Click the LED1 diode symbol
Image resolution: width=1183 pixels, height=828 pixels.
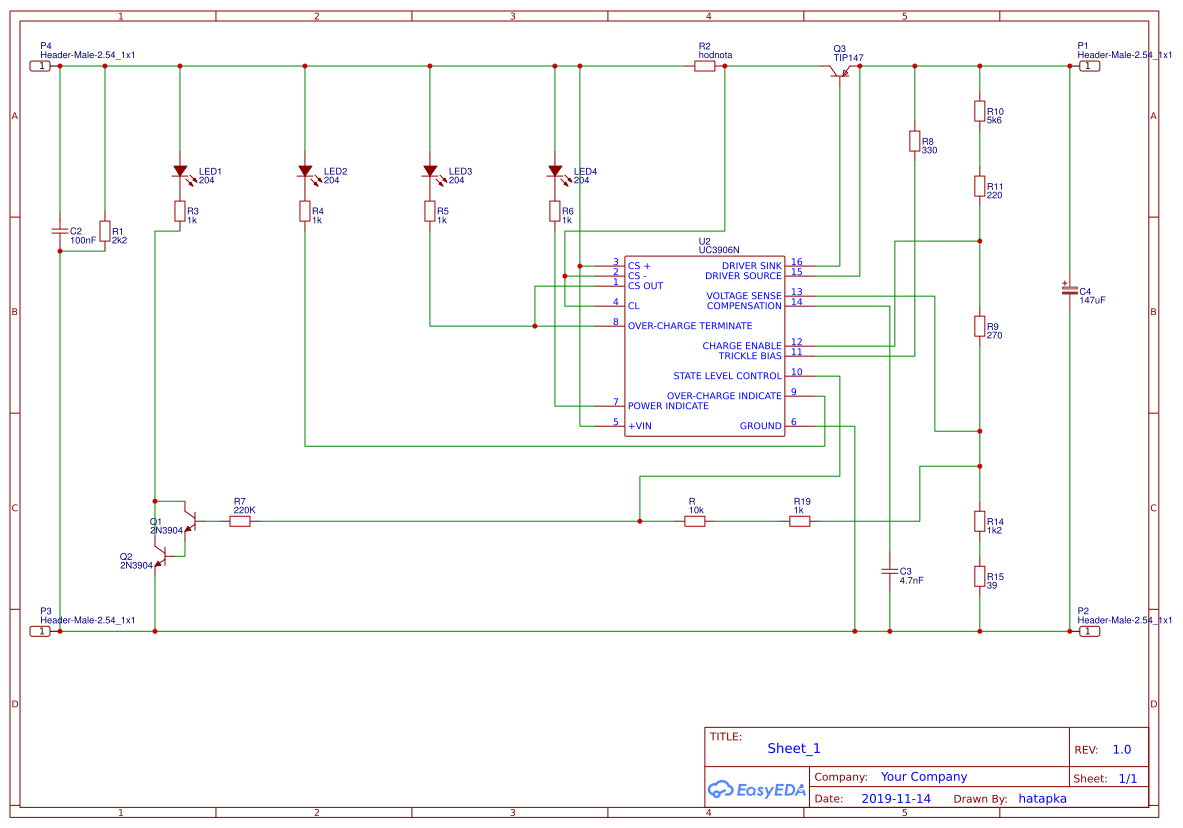coord(181,173)
